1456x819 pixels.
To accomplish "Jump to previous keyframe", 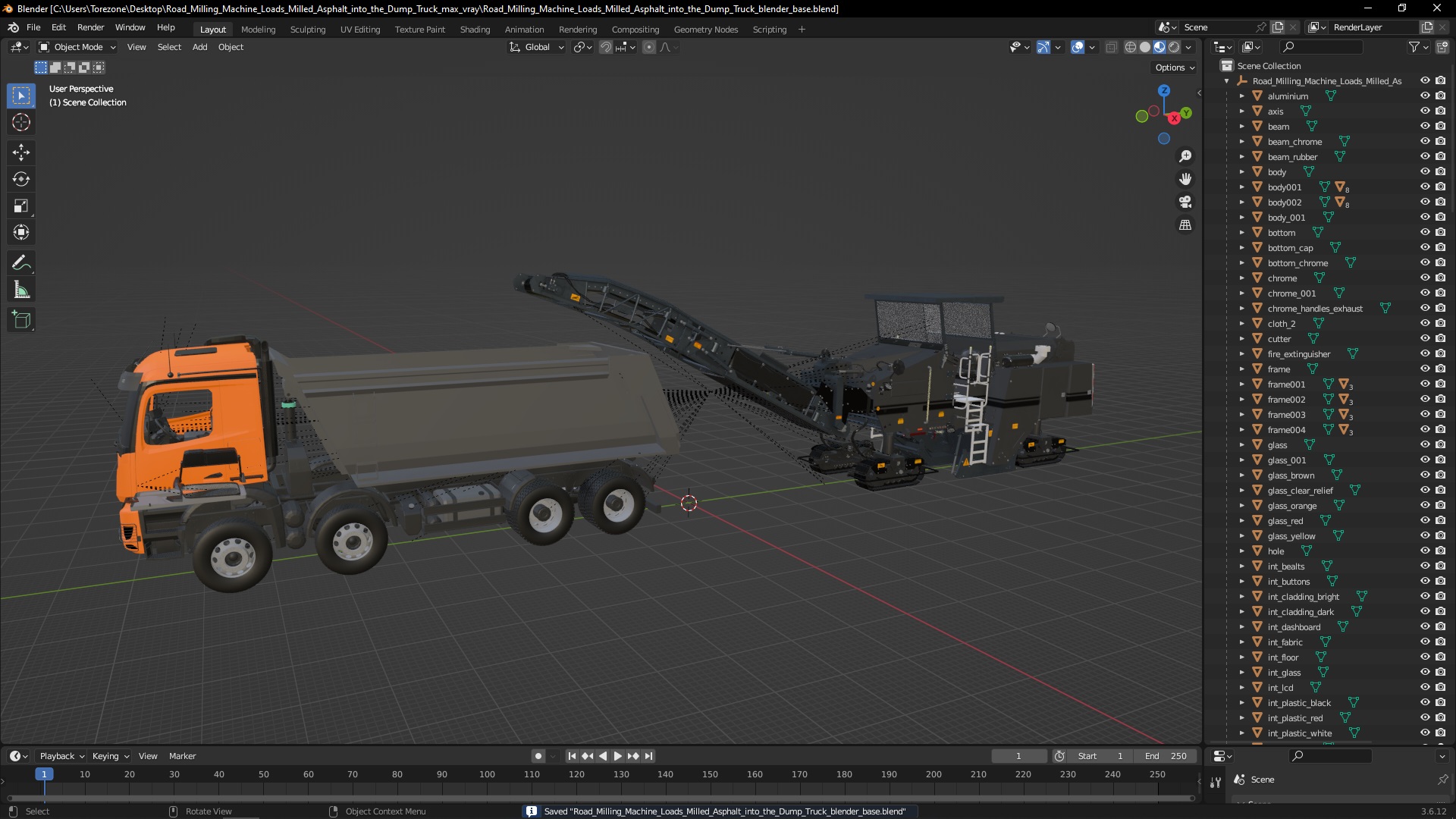I will [588, 756].
